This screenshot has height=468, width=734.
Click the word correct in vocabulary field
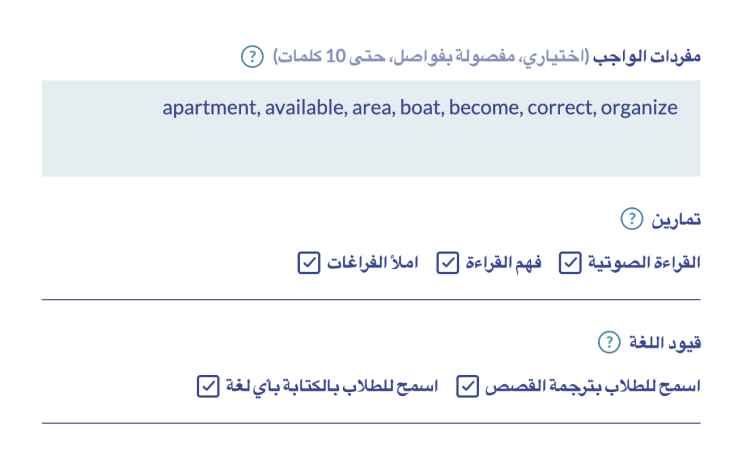[563, 108]
